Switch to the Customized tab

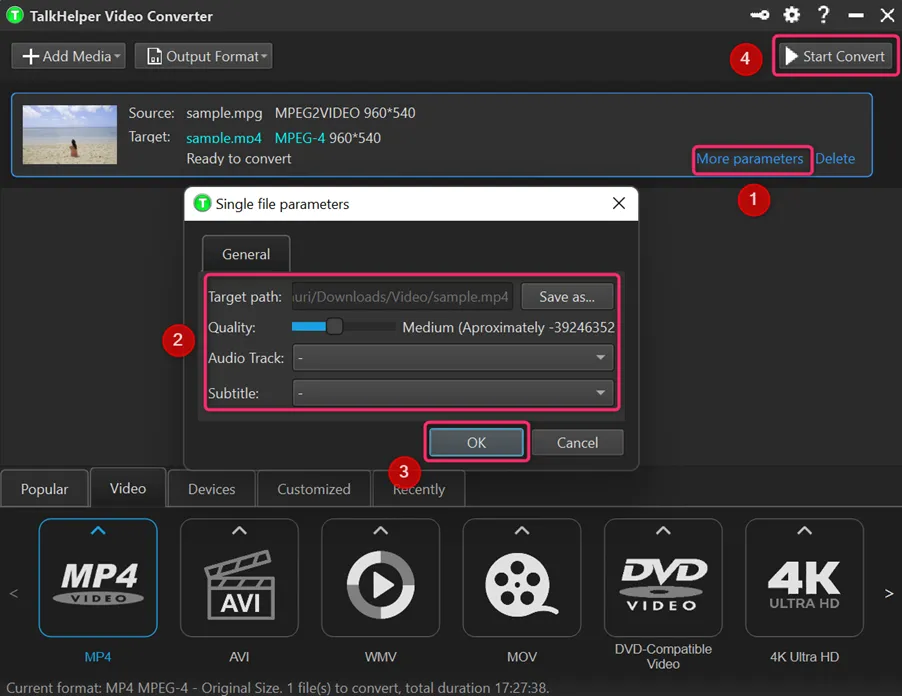[314, 489]
